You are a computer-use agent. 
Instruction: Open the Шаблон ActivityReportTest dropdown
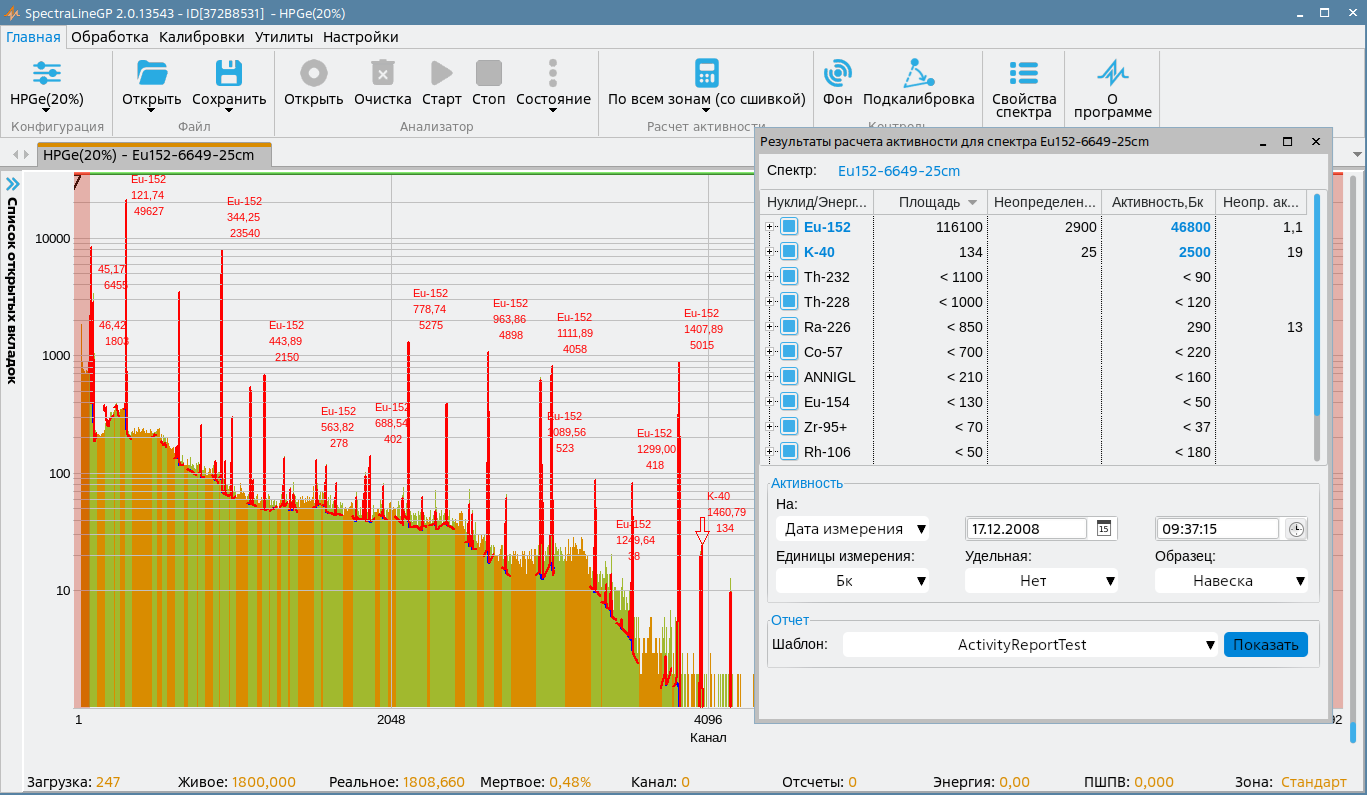point(1029,645)
